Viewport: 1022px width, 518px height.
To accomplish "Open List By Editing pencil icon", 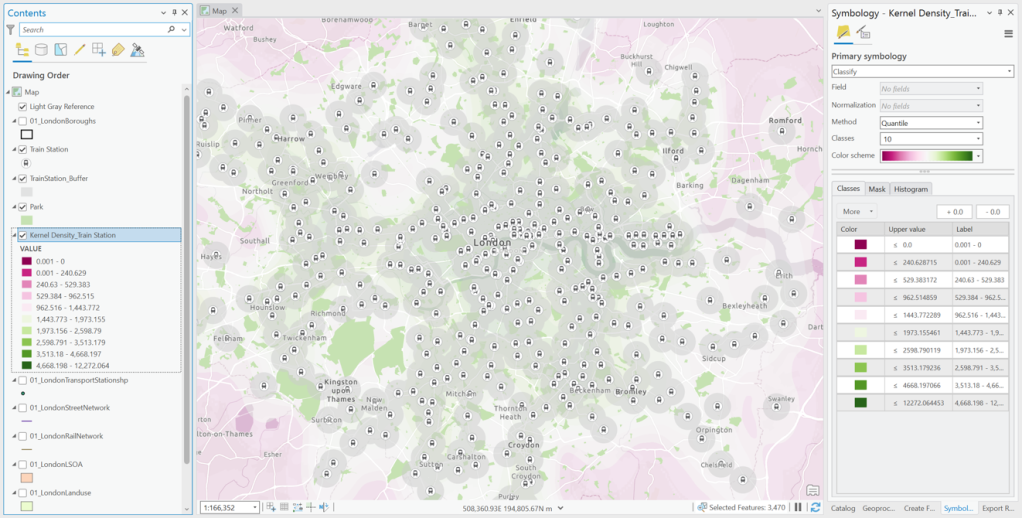I will pyautogui.click(x=79, y=50).
